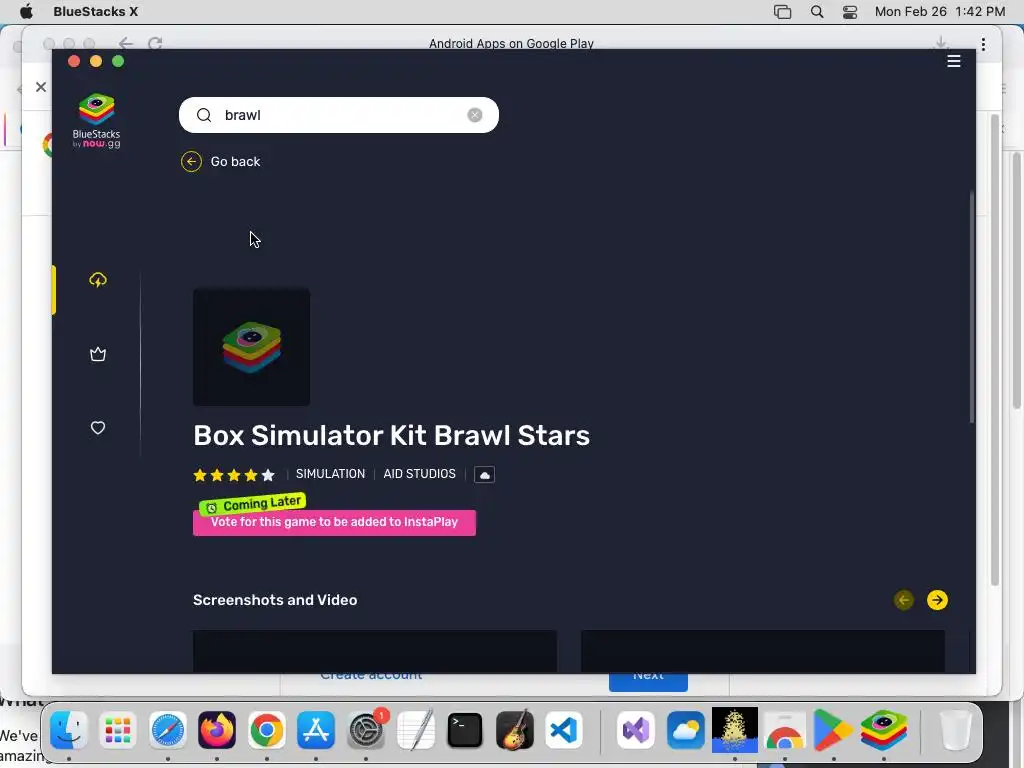Open Google Chrome from the Dock

pyautogui.click(x=266, y=730)
